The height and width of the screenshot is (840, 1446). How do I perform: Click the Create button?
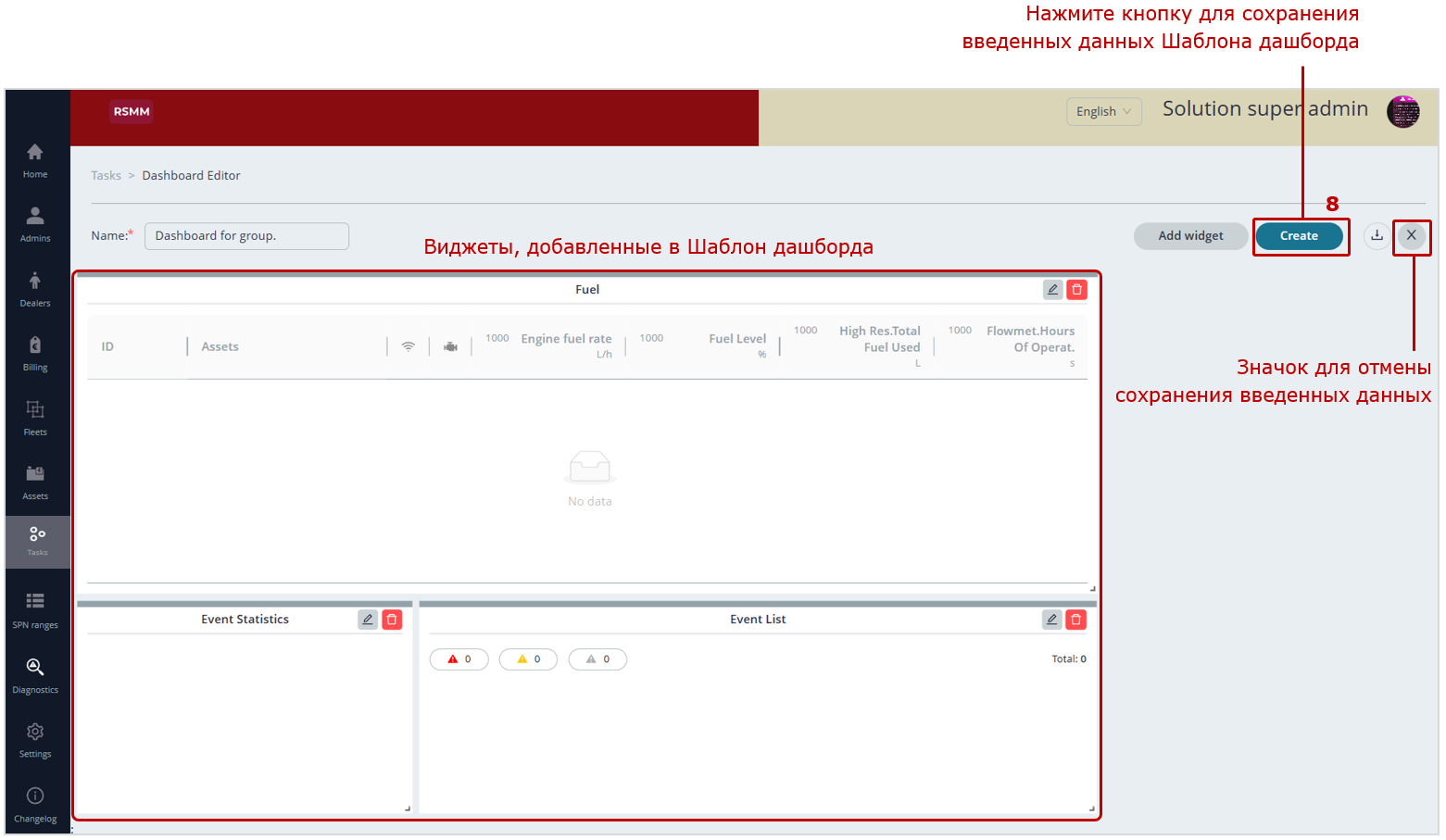(x=1299, y=236)
